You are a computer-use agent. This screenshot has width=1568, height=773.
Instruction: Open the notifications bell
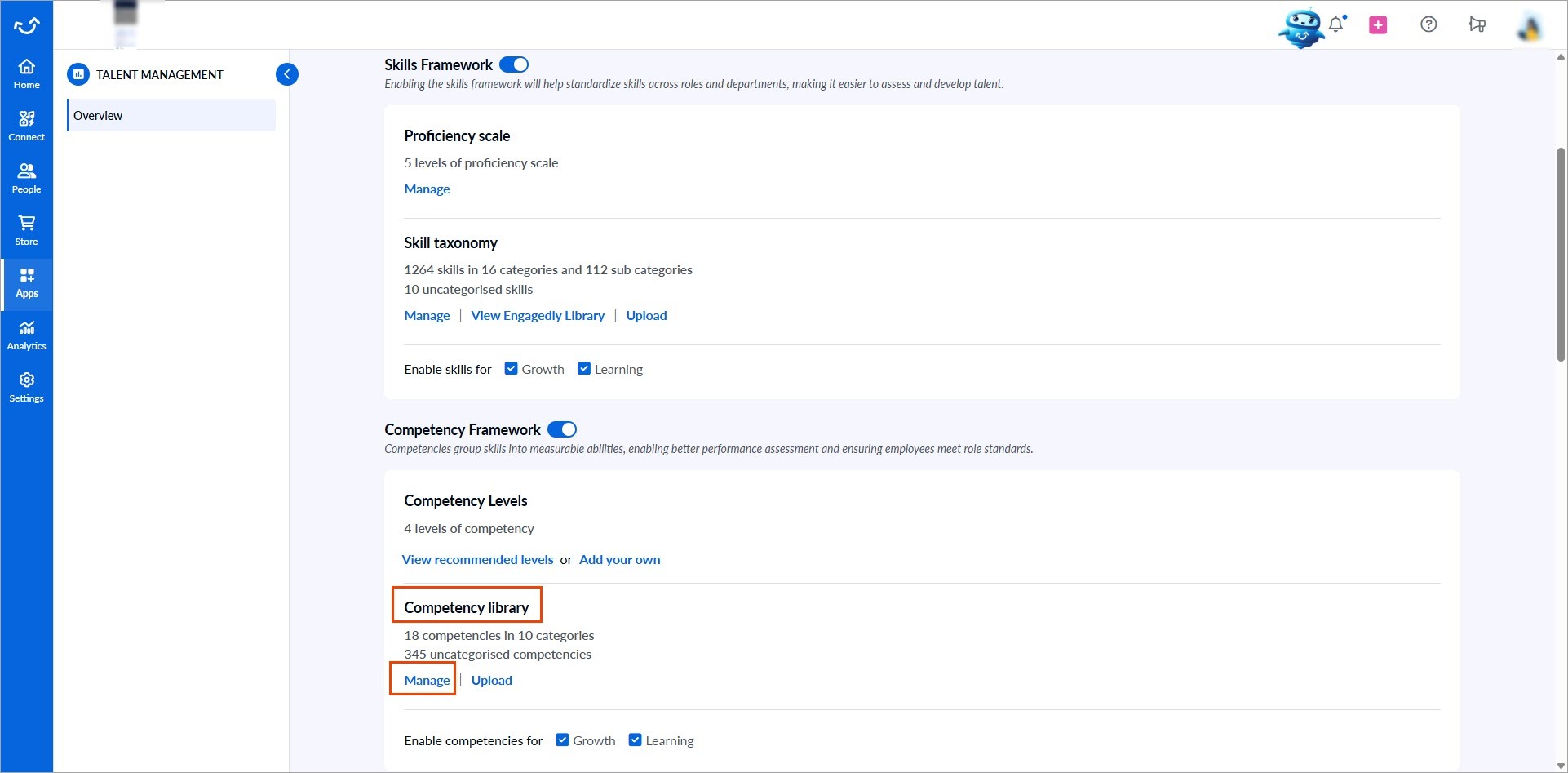pyautogui.click(x=1335, y=24)
